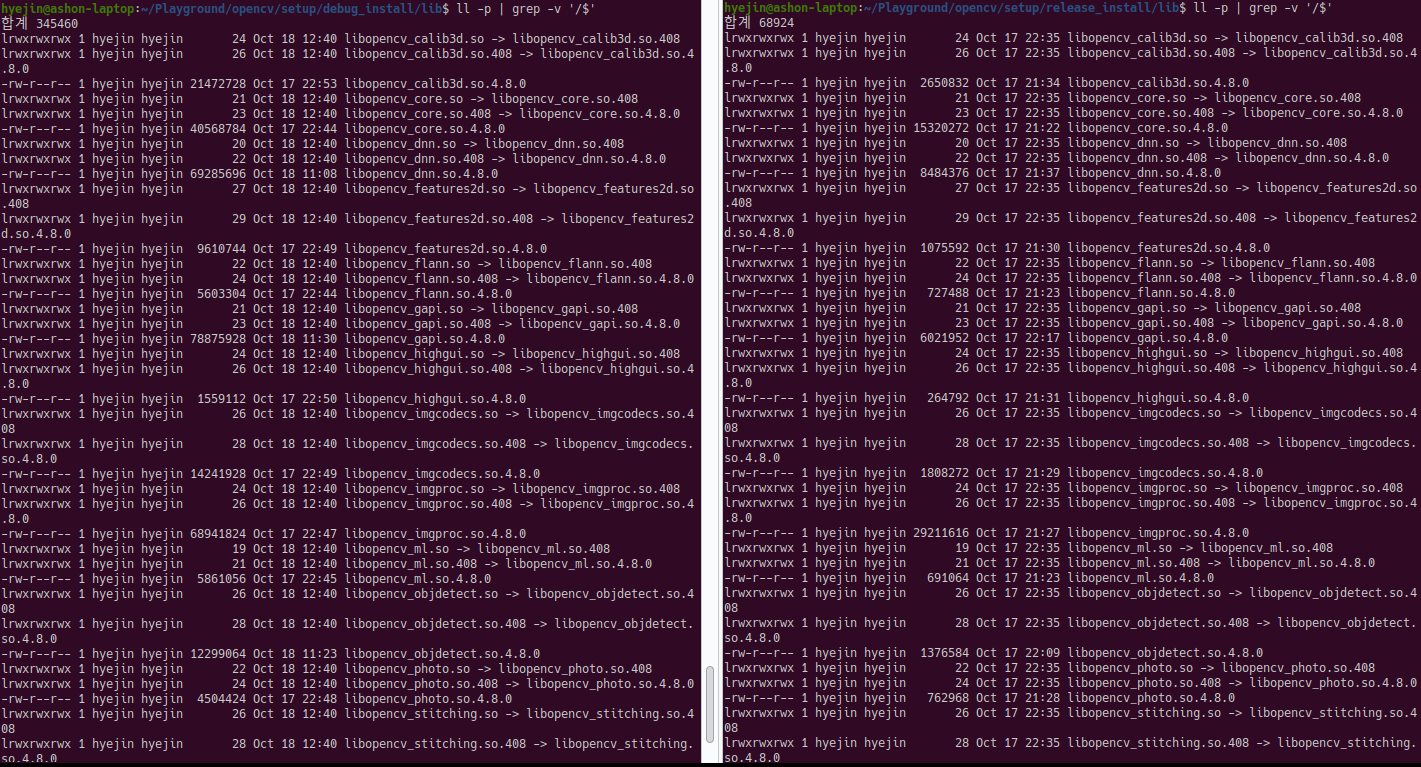Screen dimensions: 1421x767
Task: Click the file size 1808272
Action: coord(945,473)
